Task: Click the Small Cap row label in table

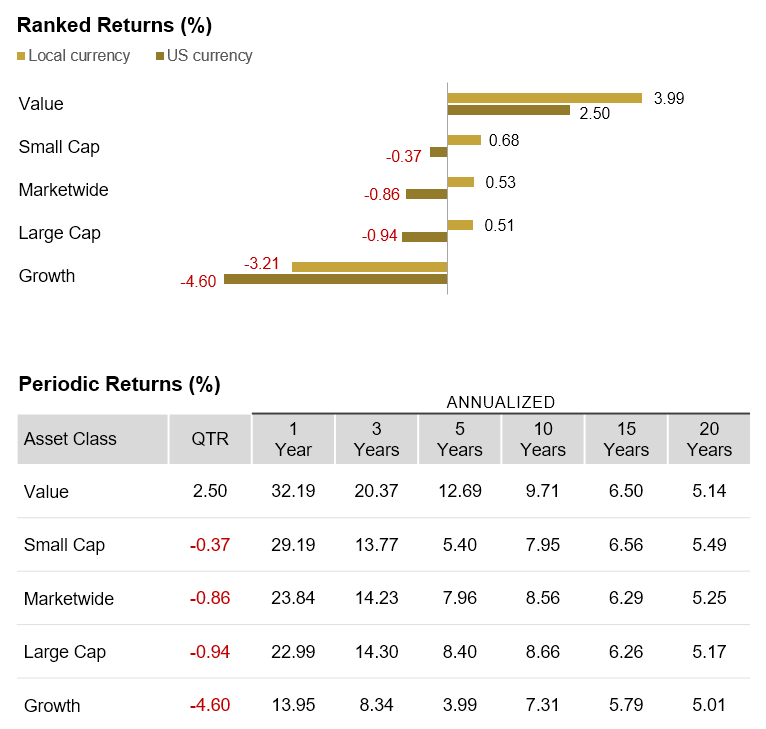Action: 64,545
